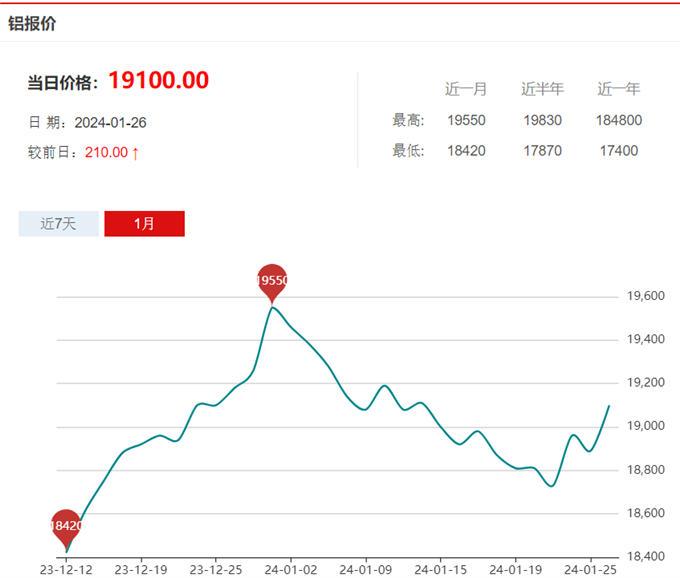Screen dimensions: 680x578
Task: Click the monthly high value 19550 in table
Action: point(466,120)
